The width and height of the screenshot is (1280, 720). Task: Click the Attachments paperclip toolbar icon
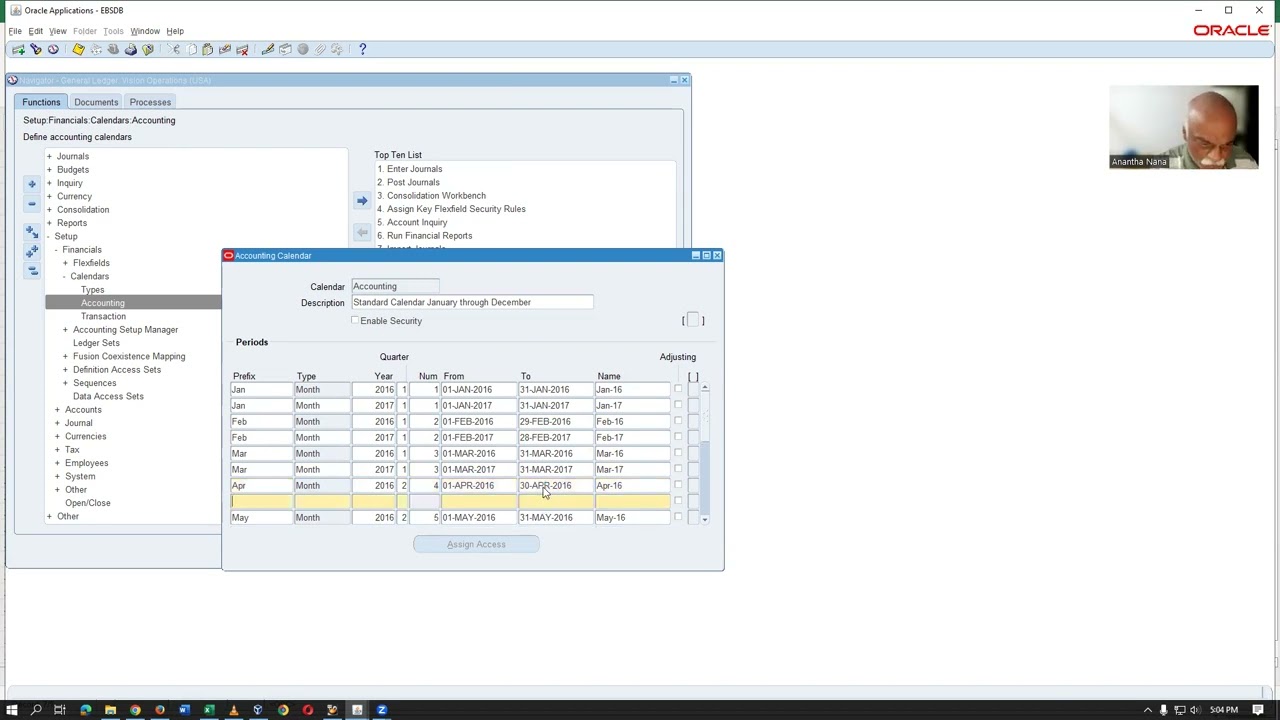(x=320, y=50)
